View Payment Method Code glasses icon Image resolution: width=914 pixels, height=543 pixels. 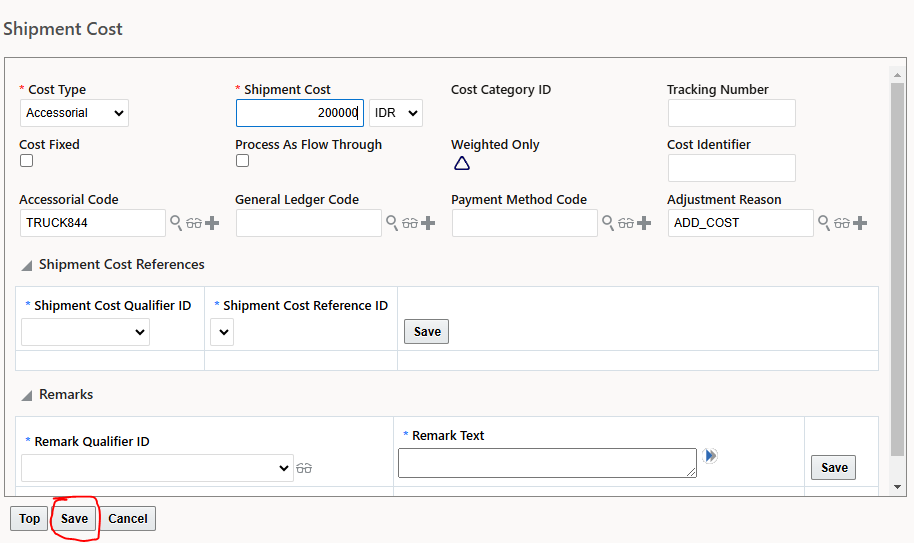coord(625,223)
